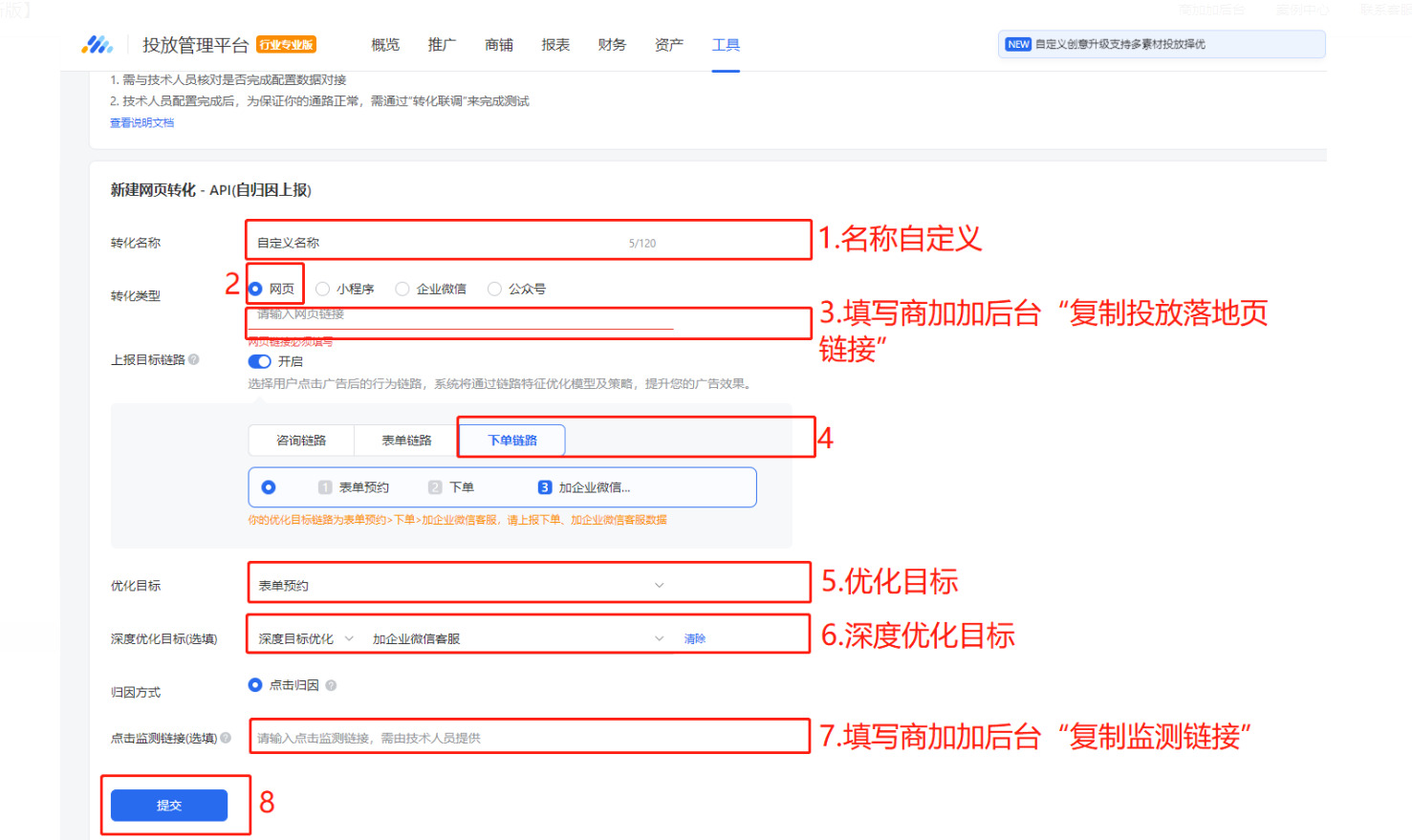Open the 查看说明文档 link
1412x840 pixels.
coord(141,123)
